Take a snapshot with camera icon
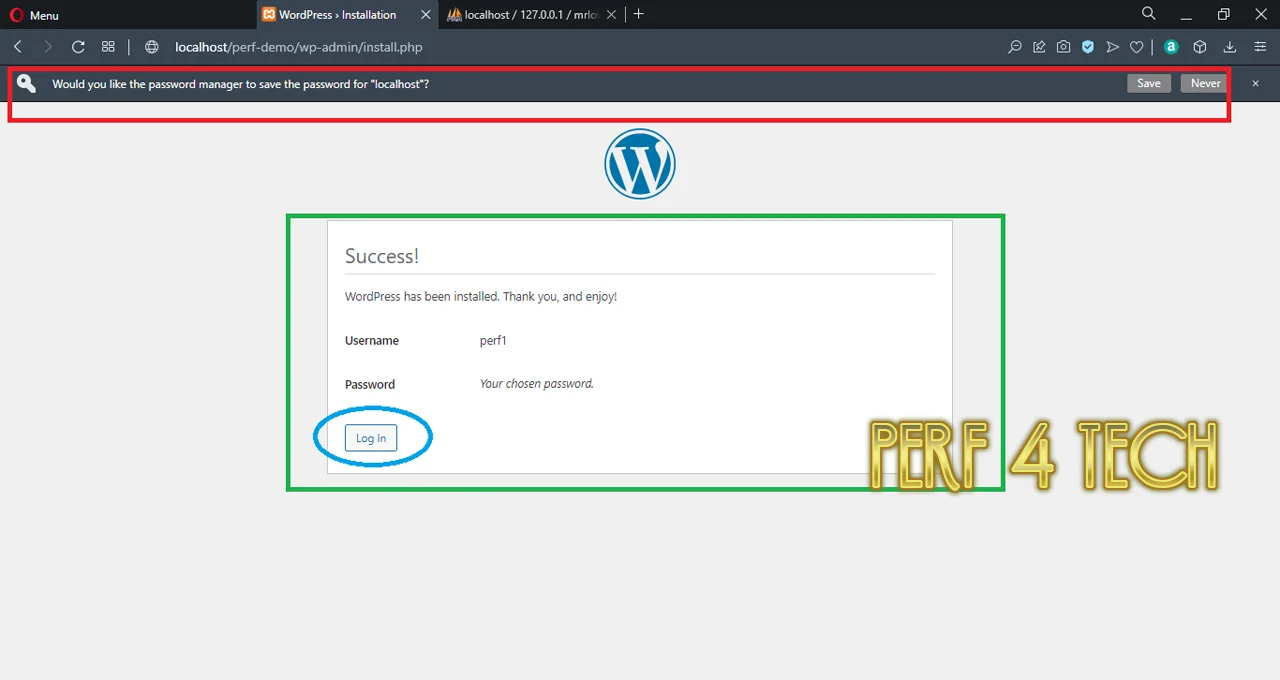This screenshot has height=680, width=1280. [x=1063, y=47]
